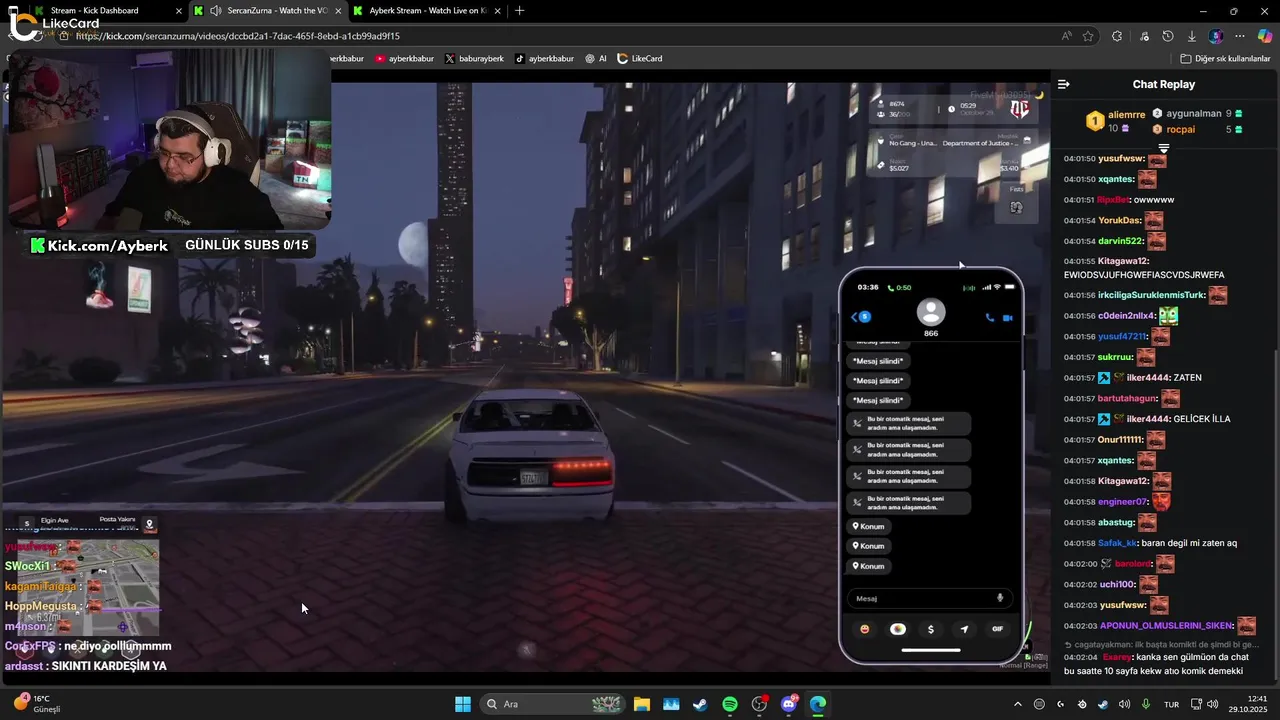Click chat username bartutahagun
This screenshot has height=720, width=1280.
tap(1127, 398)
